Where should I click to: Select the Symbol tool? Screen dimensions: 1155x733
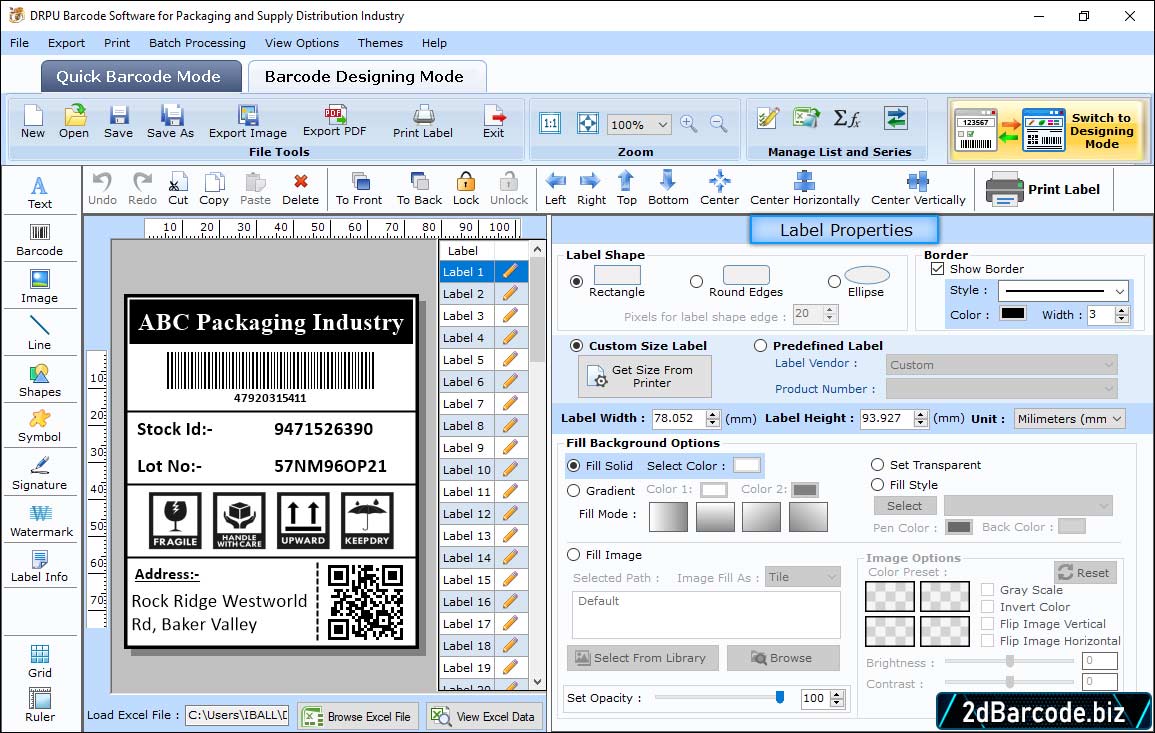pyautogui.click(x=40, y=426)
